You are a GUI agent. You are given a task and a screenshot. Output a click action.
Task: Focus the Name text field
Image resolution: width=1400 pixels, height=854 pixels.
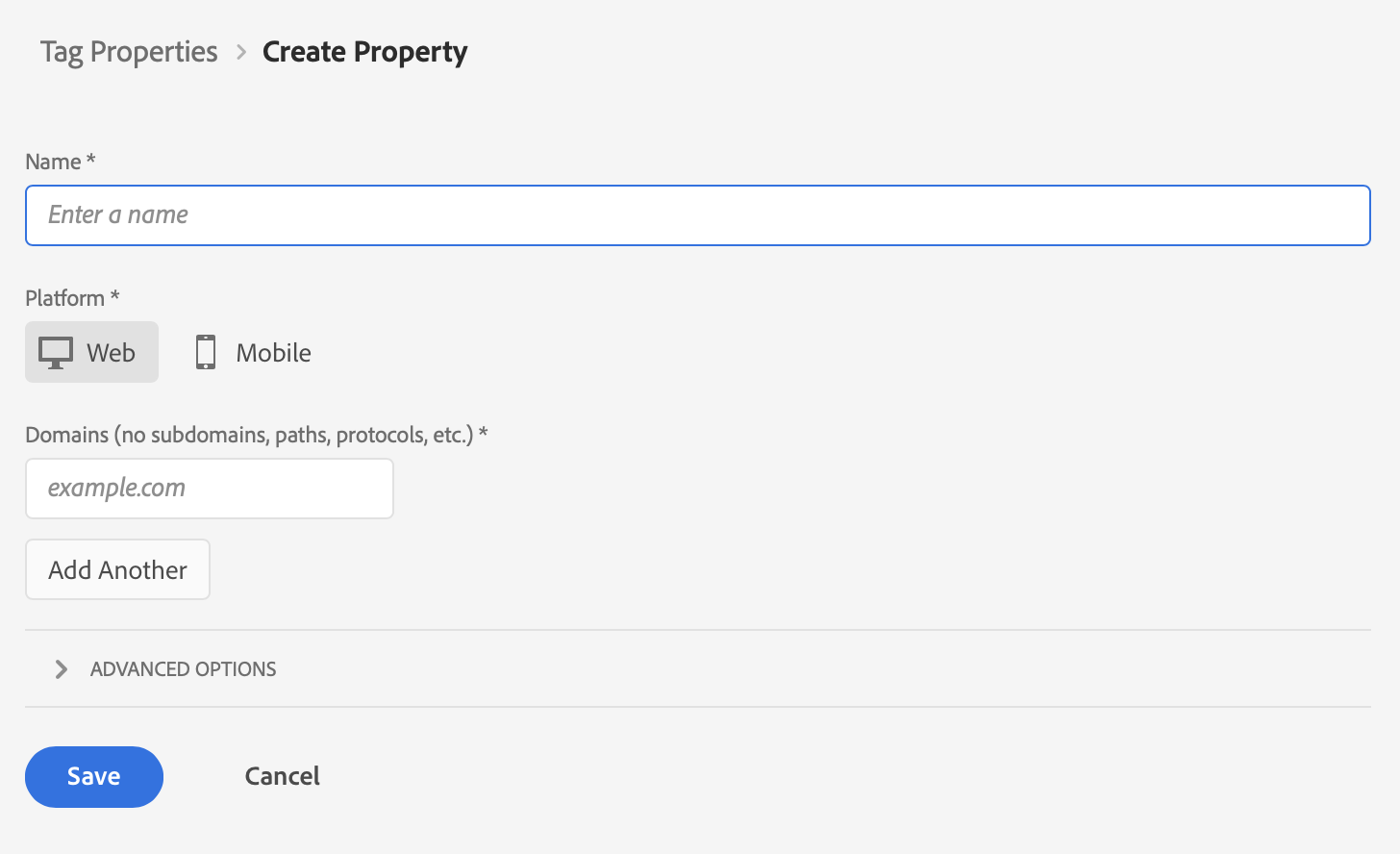click(x=697, y=215)
